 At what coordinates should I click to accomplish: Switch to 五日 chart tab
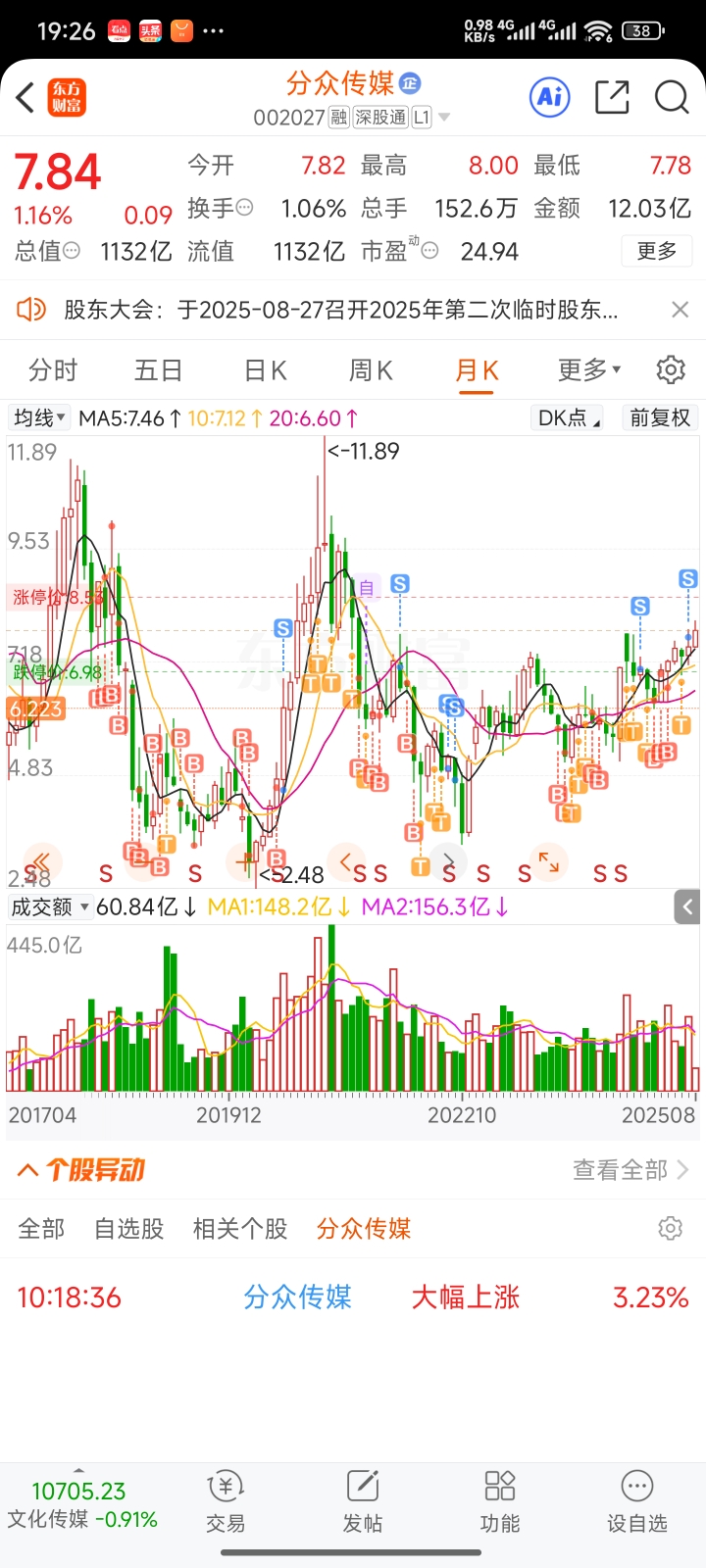(x=158, y=370)
